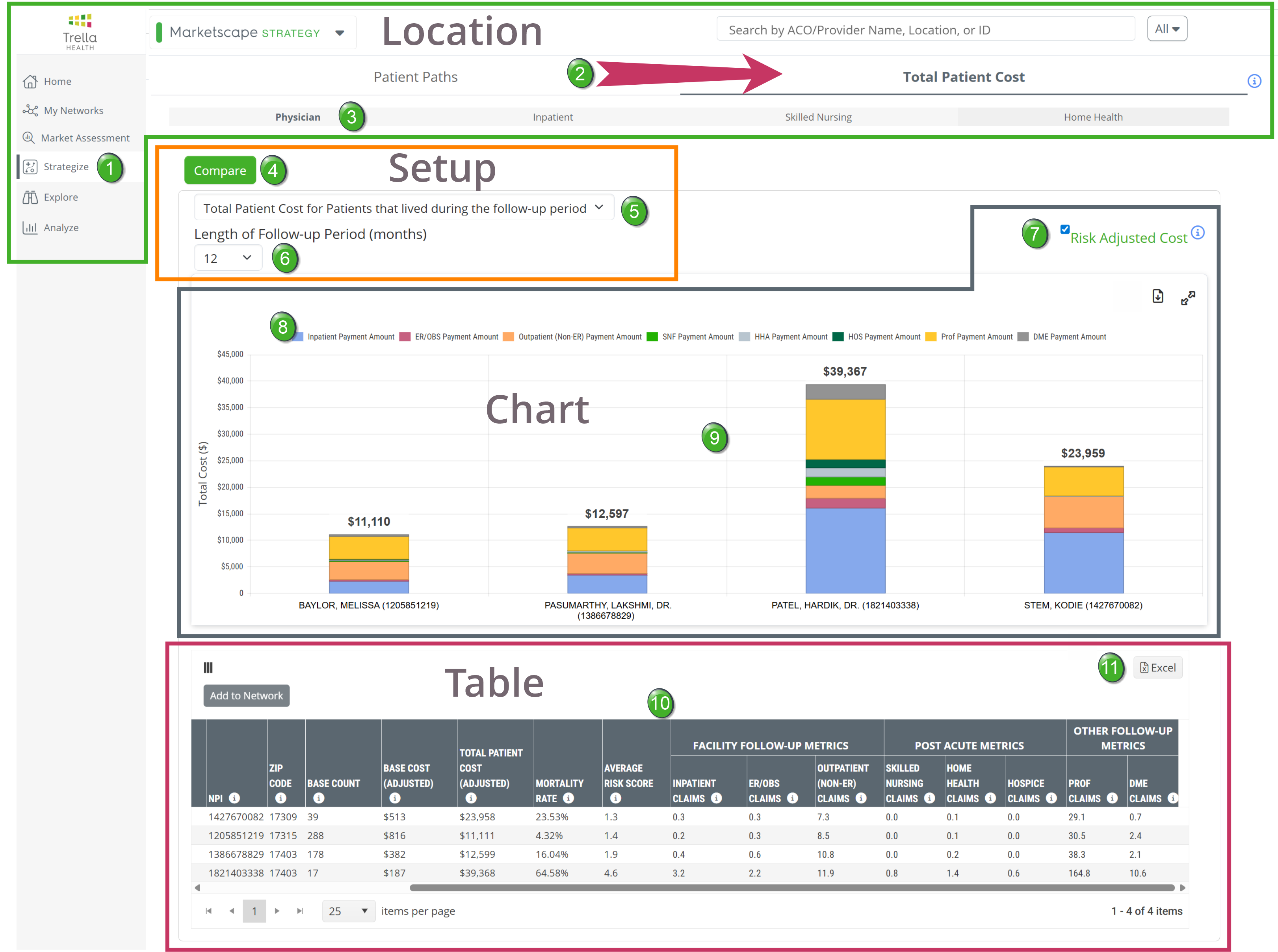Image resolution: width=1278 pixels, height=952 pixels.
Task: Uncheck the Risk Adjusted Cost checkbox
Action: point(1065,229)
